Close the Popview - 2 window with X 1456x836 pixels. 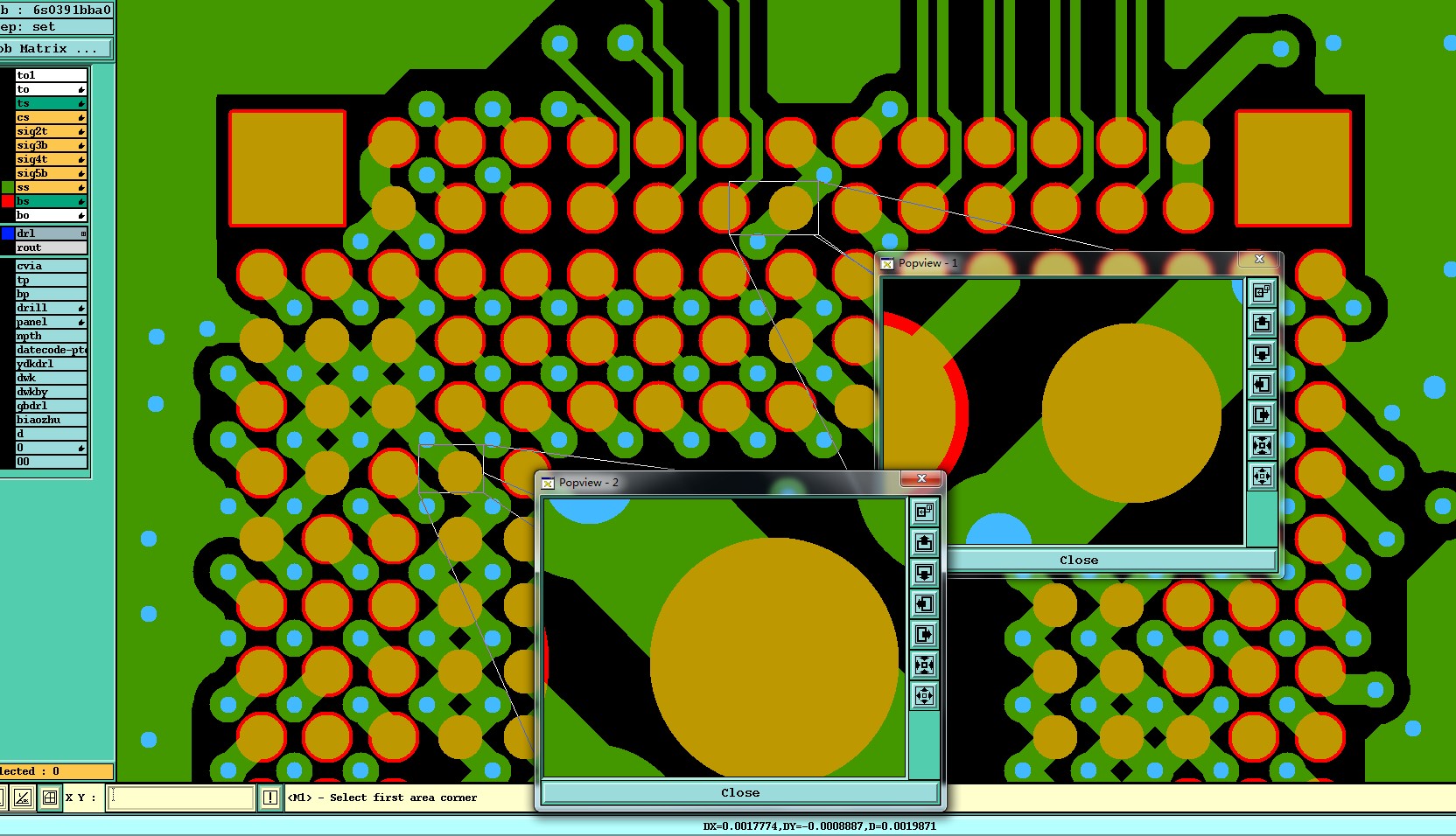921,478
